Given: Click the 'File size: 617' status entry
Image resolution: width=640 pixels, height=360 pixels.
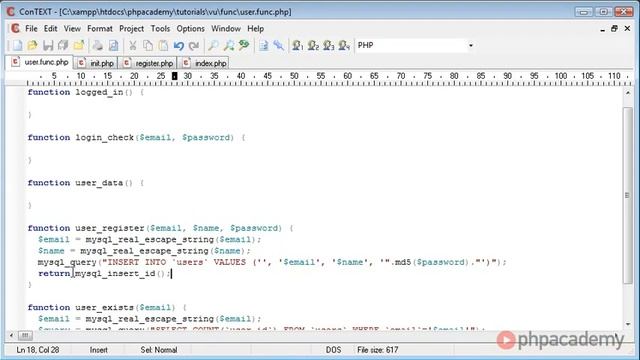Looking at the screenshot, I should click(x=378, y=350).
